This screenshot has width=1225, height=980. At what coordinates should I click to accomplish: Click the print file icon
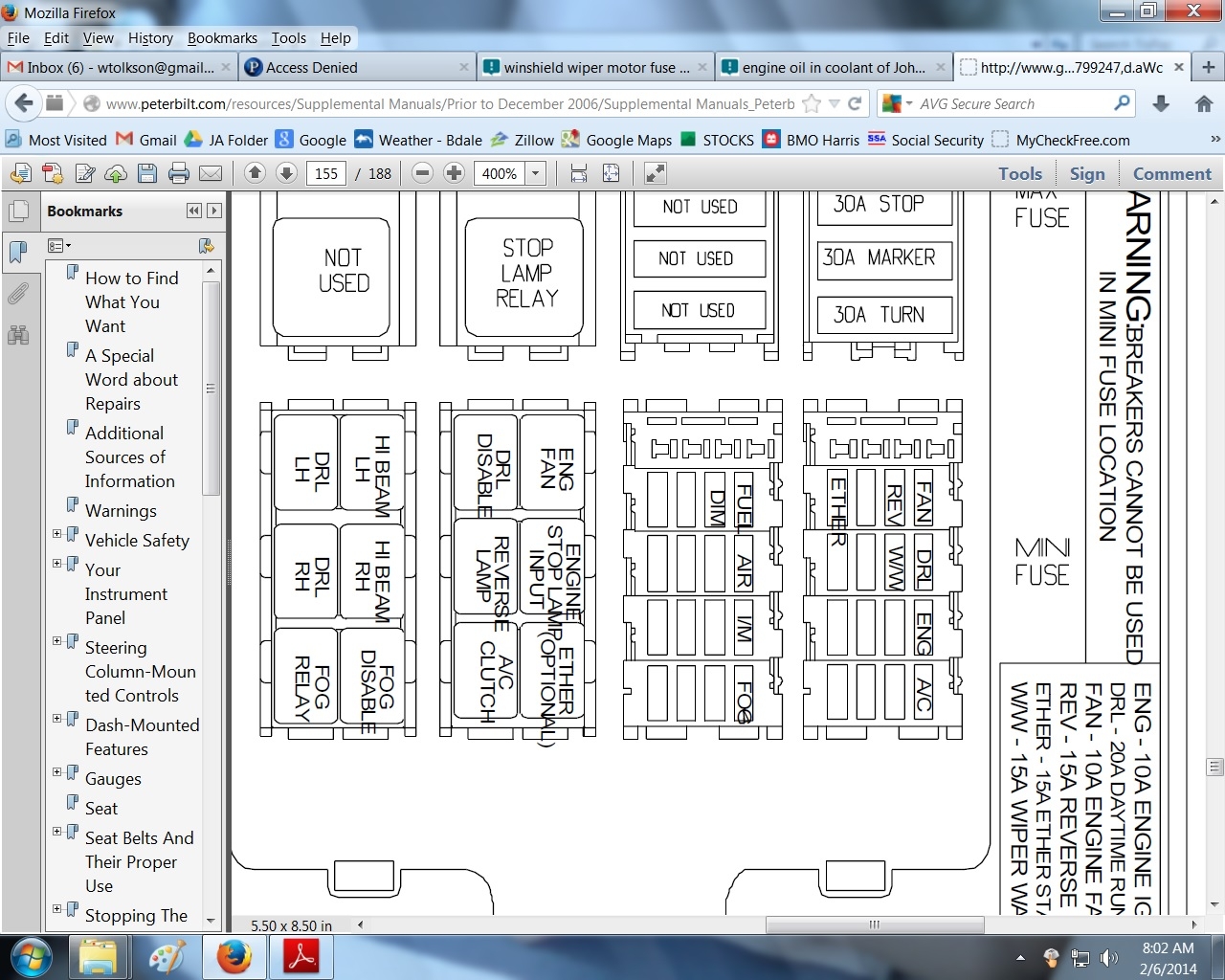click(178, 173)
